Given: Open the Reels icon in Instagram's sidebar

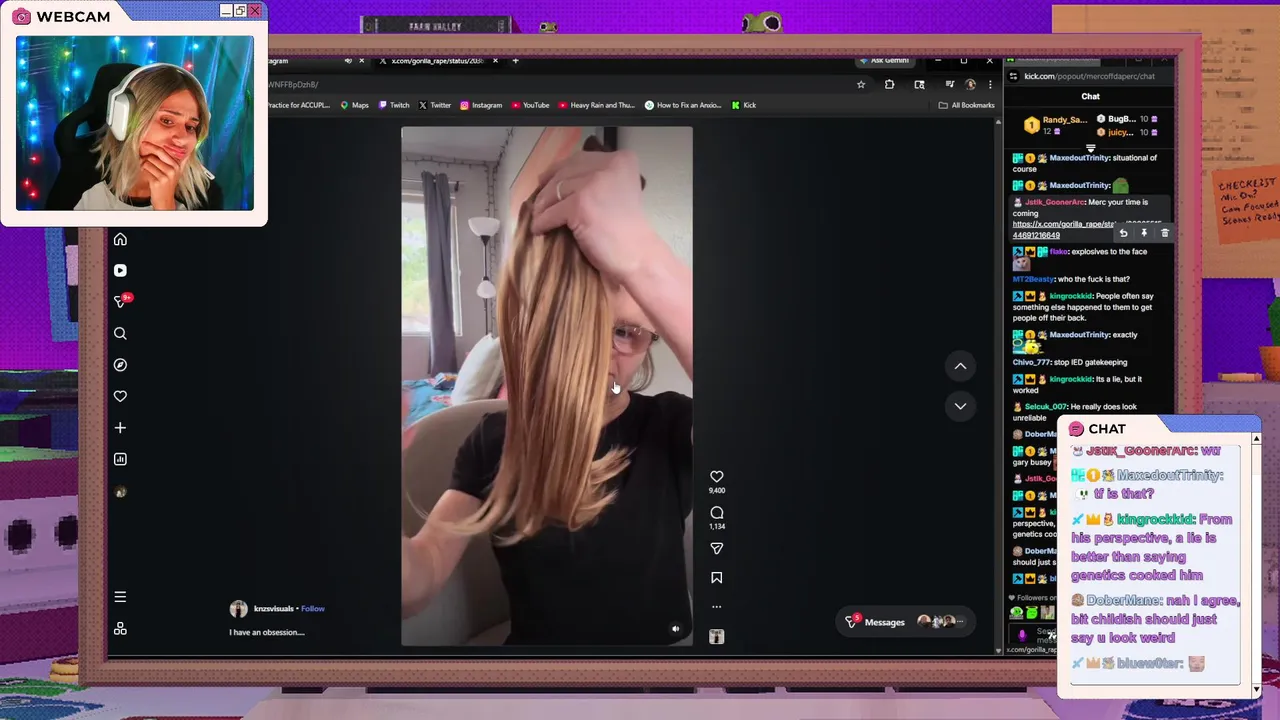Looking at the screenshot, I should (120, 270).
